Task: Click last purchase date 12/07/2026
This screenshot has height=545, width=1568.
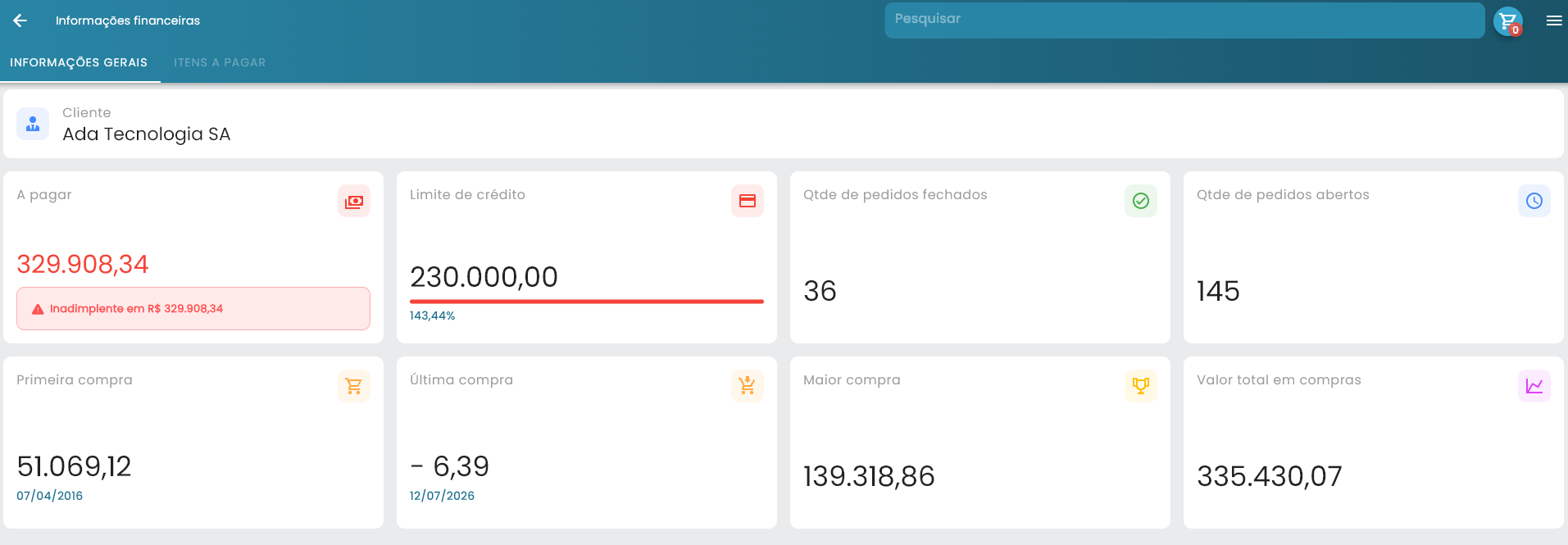Action: (443, 496)
